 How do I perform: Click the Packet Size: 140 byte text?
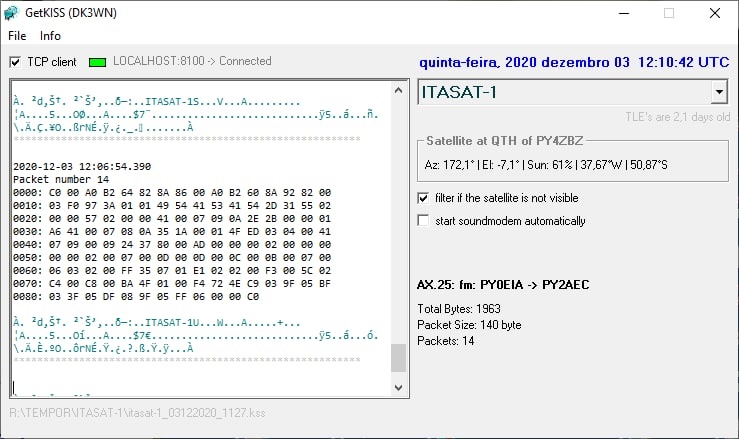click(469, 325)
